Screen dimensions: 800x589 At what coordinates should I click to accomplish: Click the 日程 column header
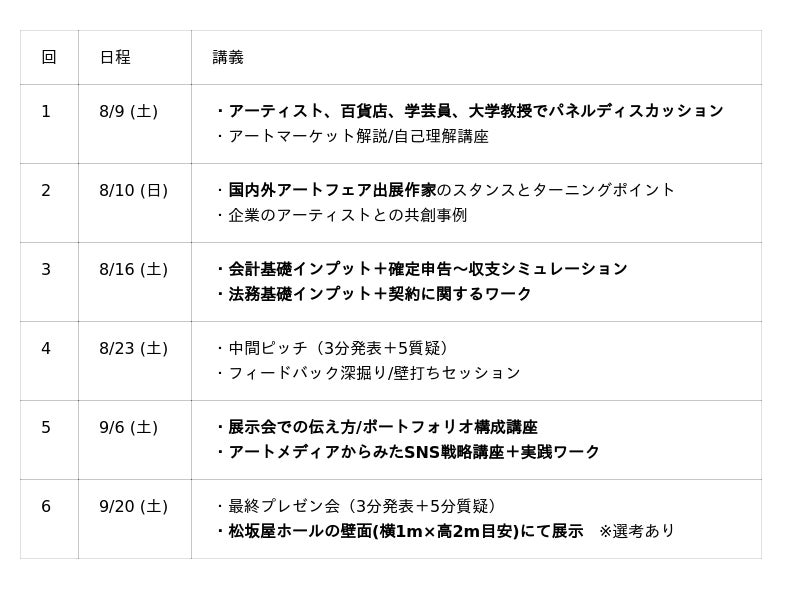(115, 58)
